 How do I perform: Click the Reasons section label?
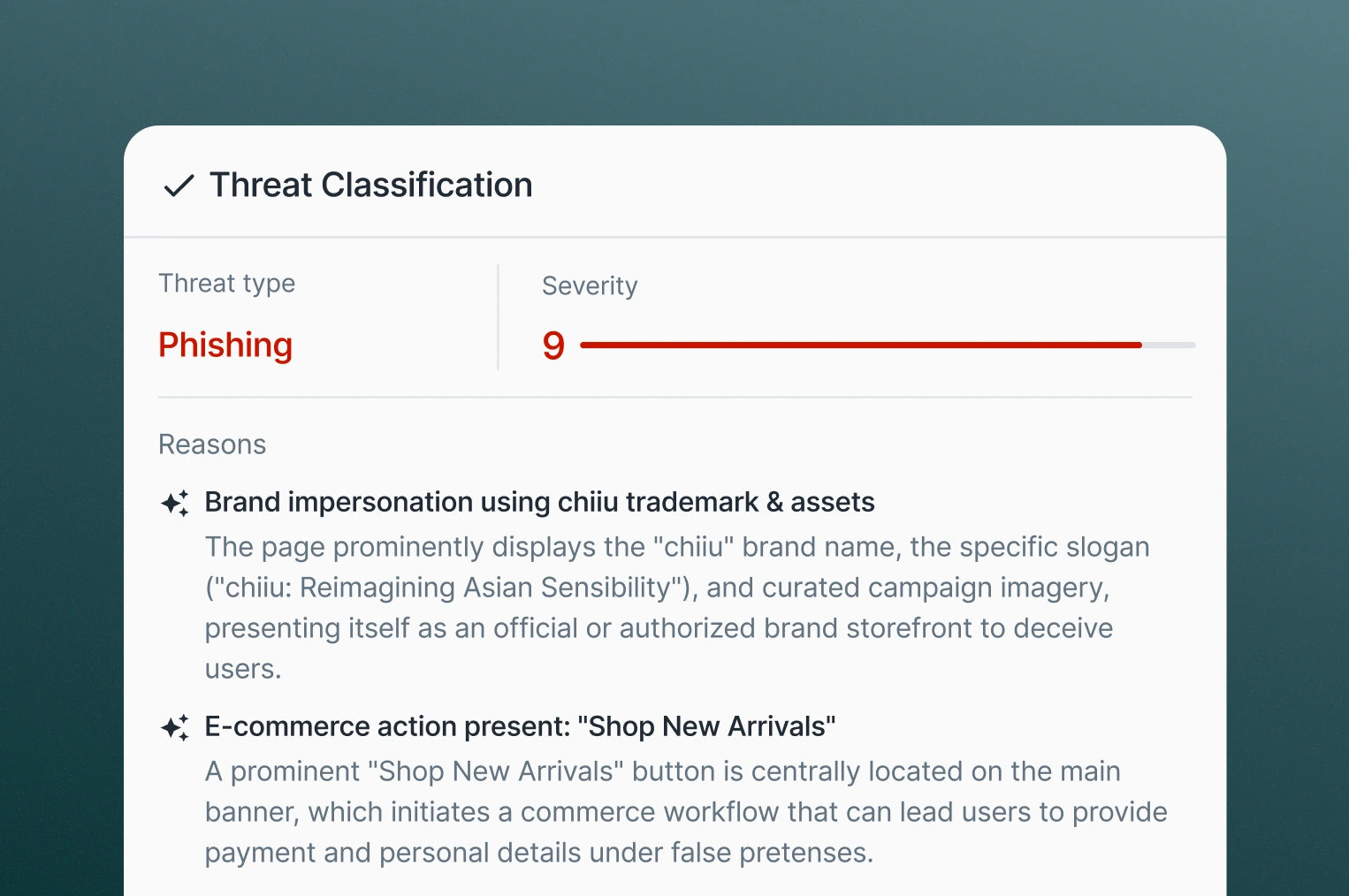coord(212,444)
